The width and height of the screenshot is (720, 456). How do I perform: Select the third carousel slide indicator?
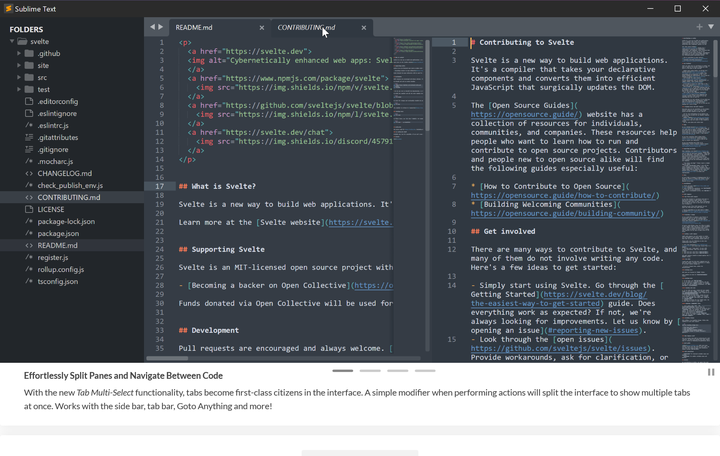398,371
